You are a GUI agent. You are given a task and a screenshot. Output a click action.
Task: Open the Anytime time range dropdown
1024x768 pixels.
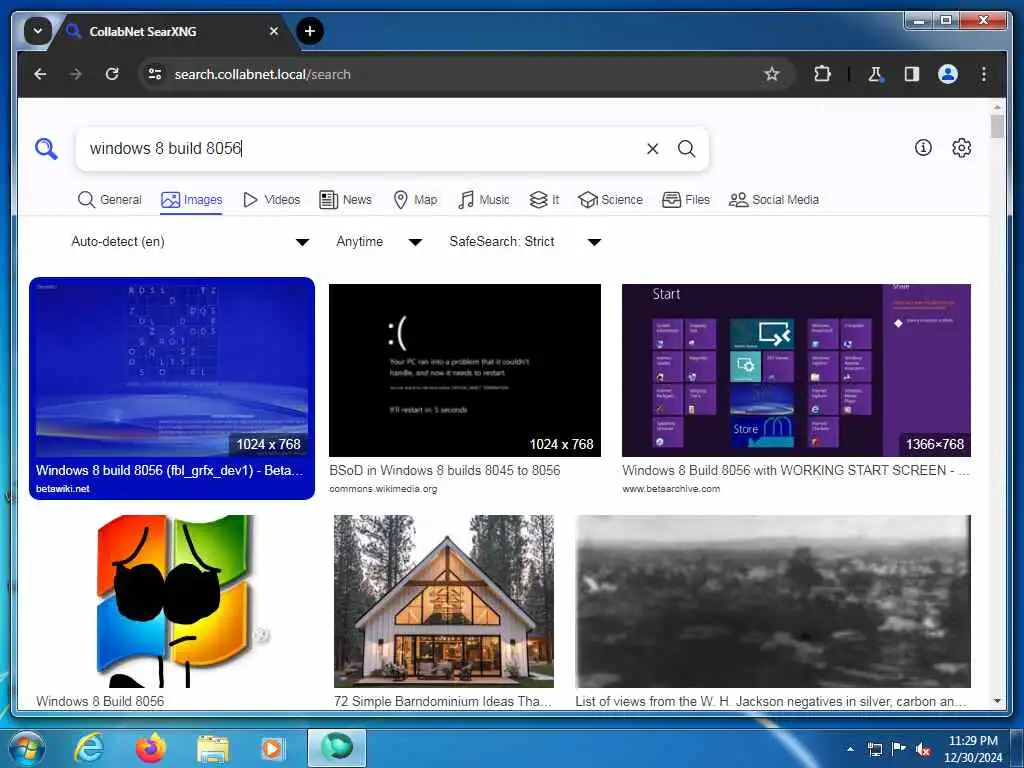379,242
